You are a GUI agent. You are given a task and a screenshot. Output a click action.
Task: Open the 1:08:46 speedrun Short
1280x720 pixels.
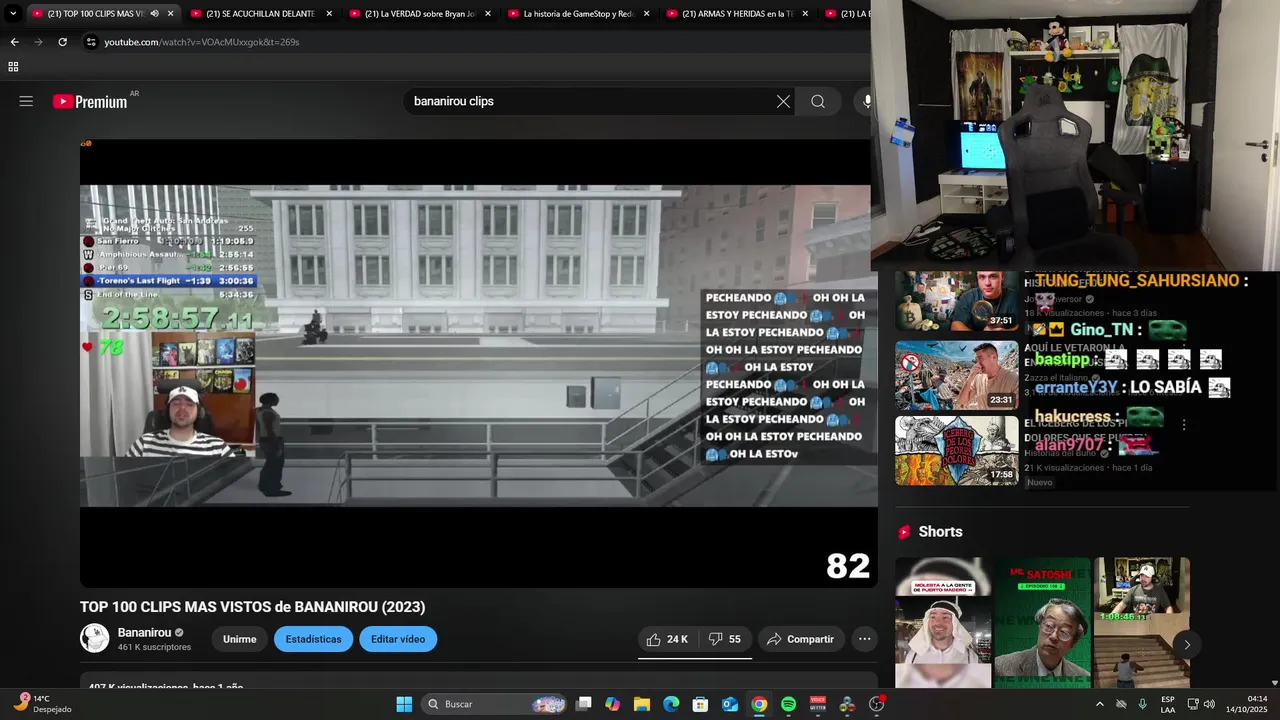tap(1141, 622)
